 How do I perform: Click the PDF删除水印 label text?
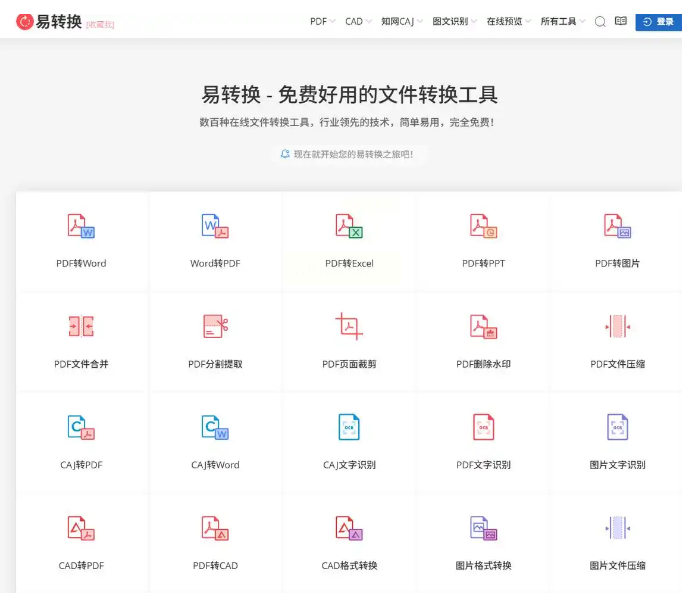click(x=483, y=364)
